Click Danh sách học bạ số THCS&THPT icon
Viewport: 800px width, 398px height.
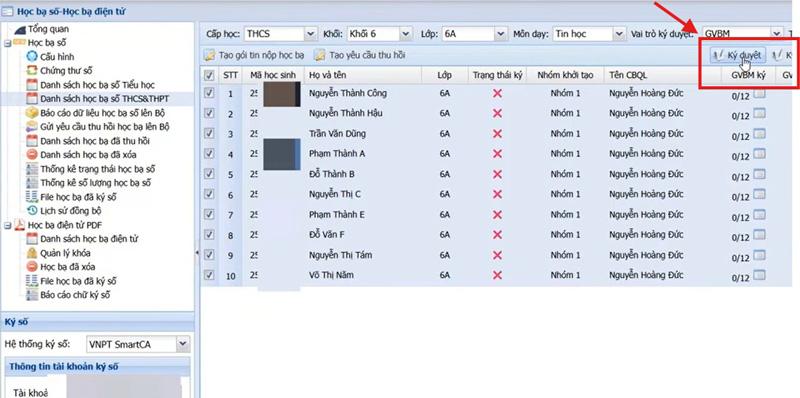(x=32, y=98)
